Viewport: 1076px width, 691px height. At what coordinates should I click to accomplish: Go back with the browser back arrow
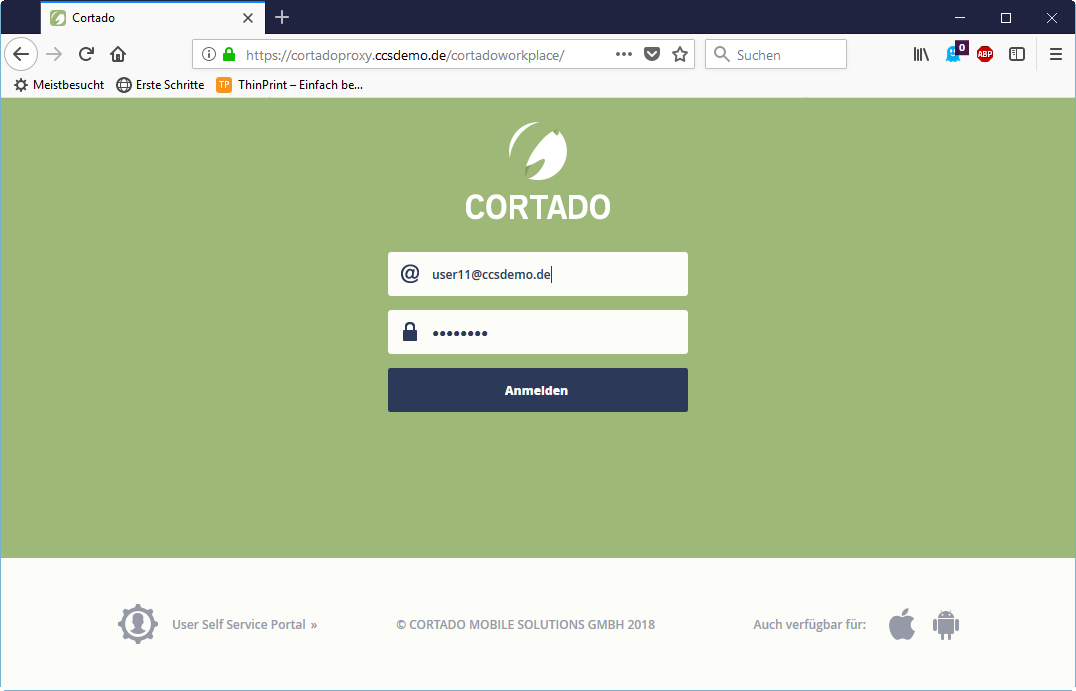tap(21, 54)
